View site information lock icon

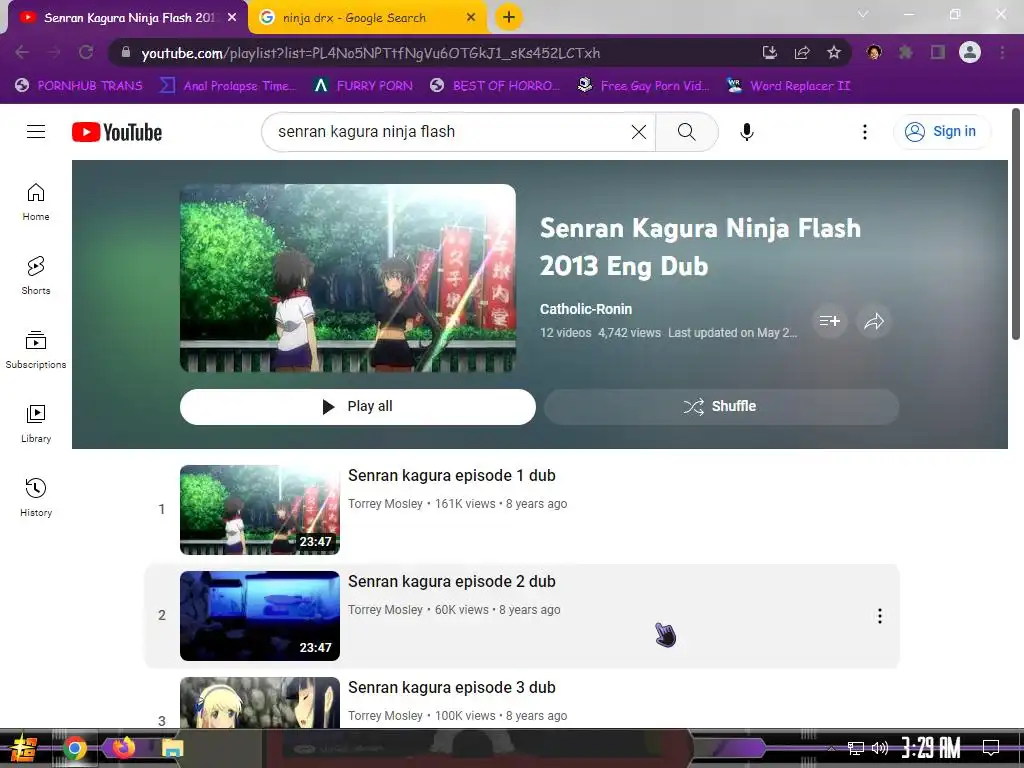click(x=126, y=52)
